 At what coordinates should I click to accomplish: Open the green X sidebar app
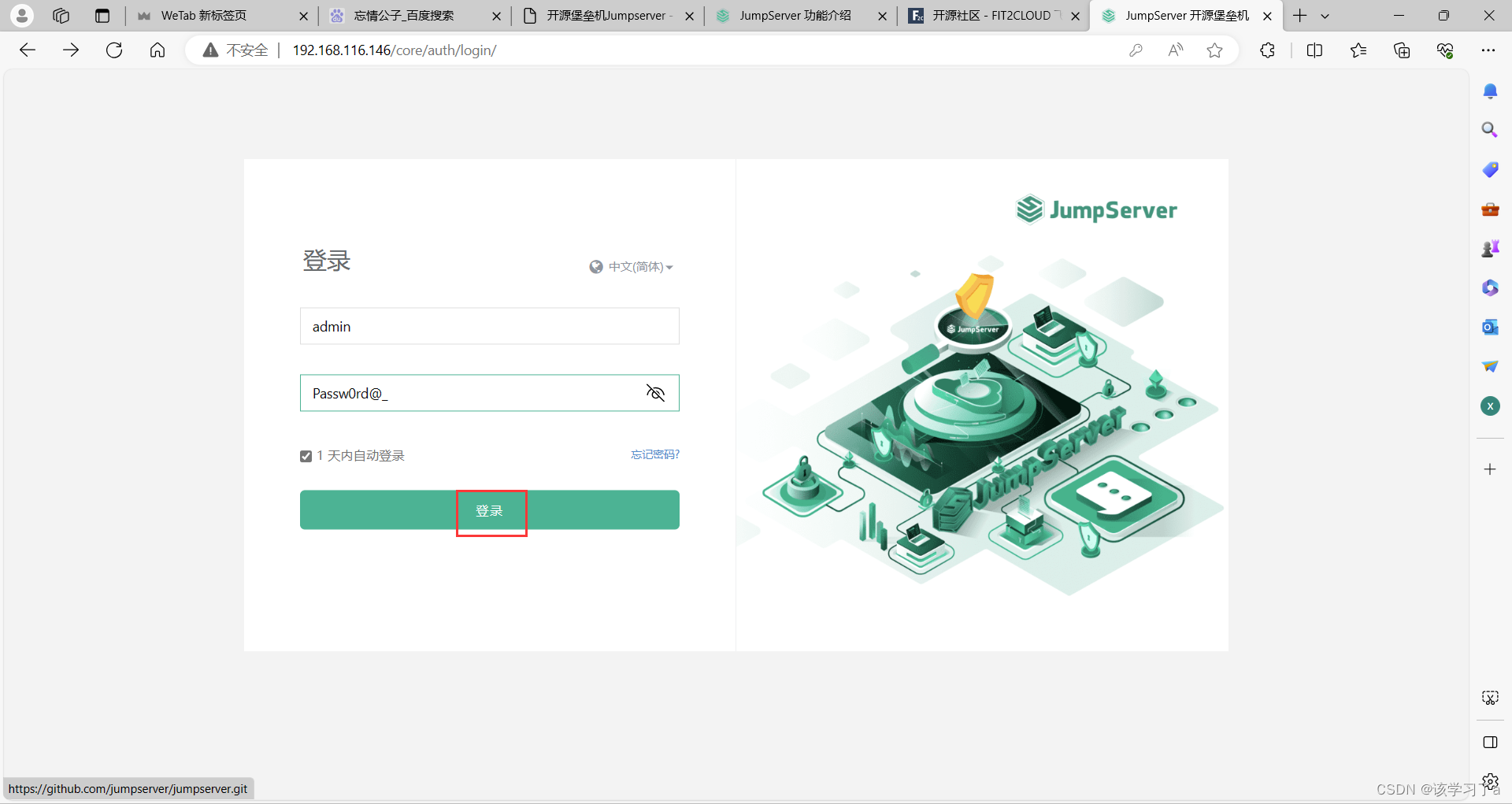pos(1490,406)
